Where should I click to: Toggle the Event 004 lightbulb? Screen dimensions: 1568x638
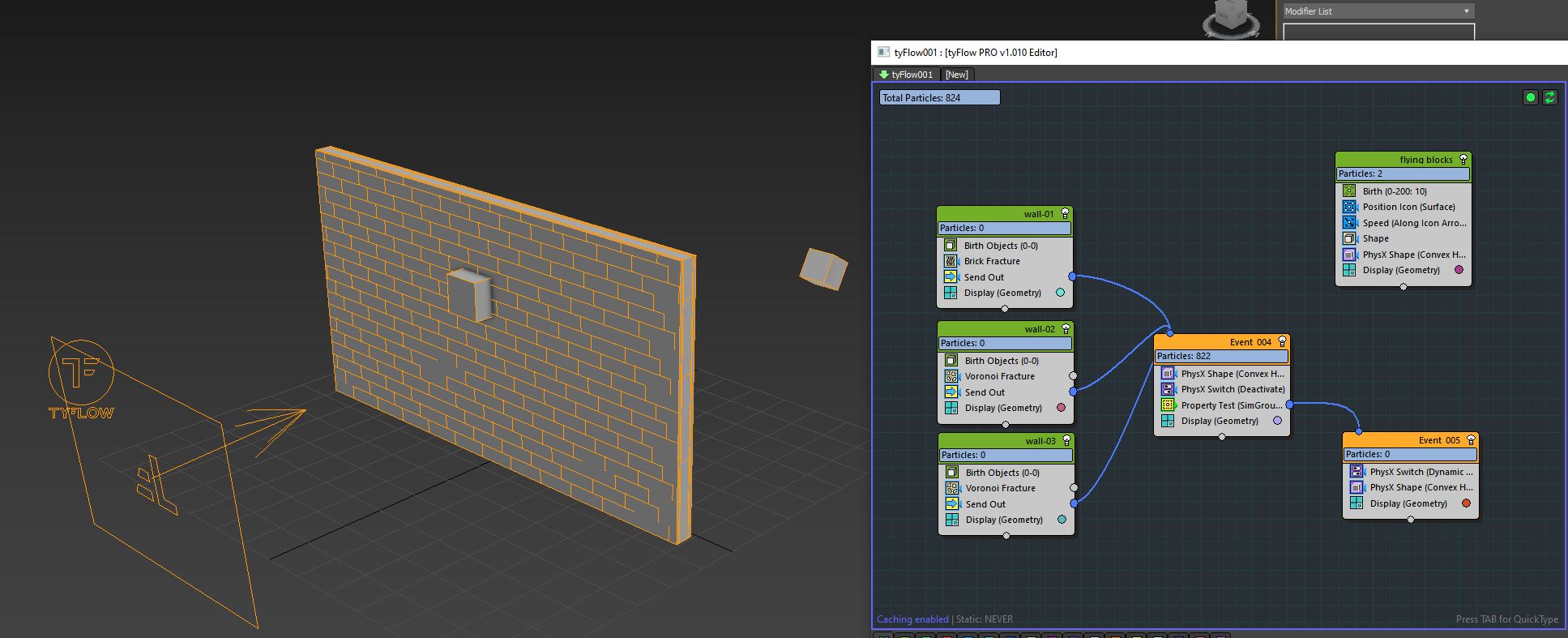[1282, 342]
